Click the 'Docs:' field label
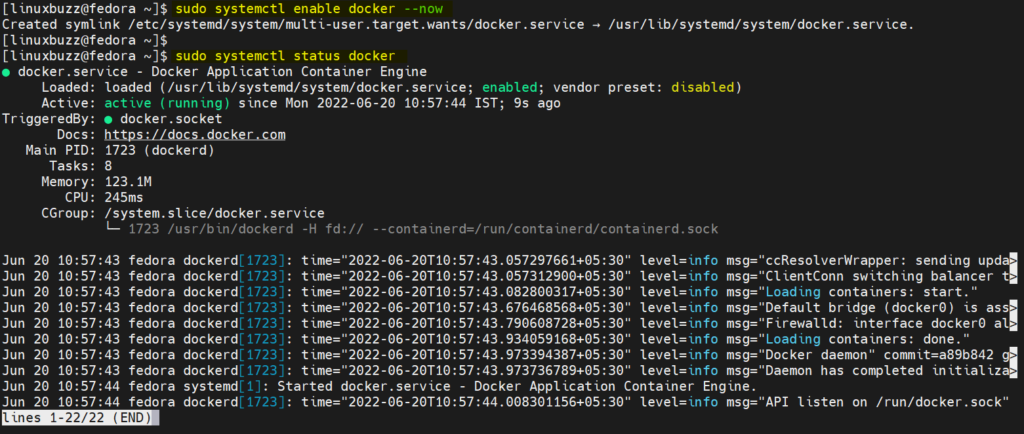 77,135
